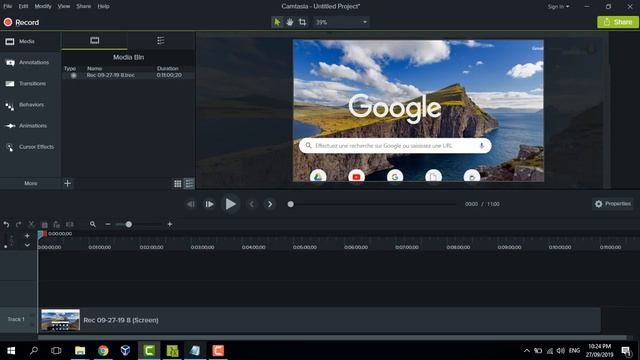The image size is (640, 360).
Task: Click the Copy icon on timeline toolbar
Action: tap(44, 224)
